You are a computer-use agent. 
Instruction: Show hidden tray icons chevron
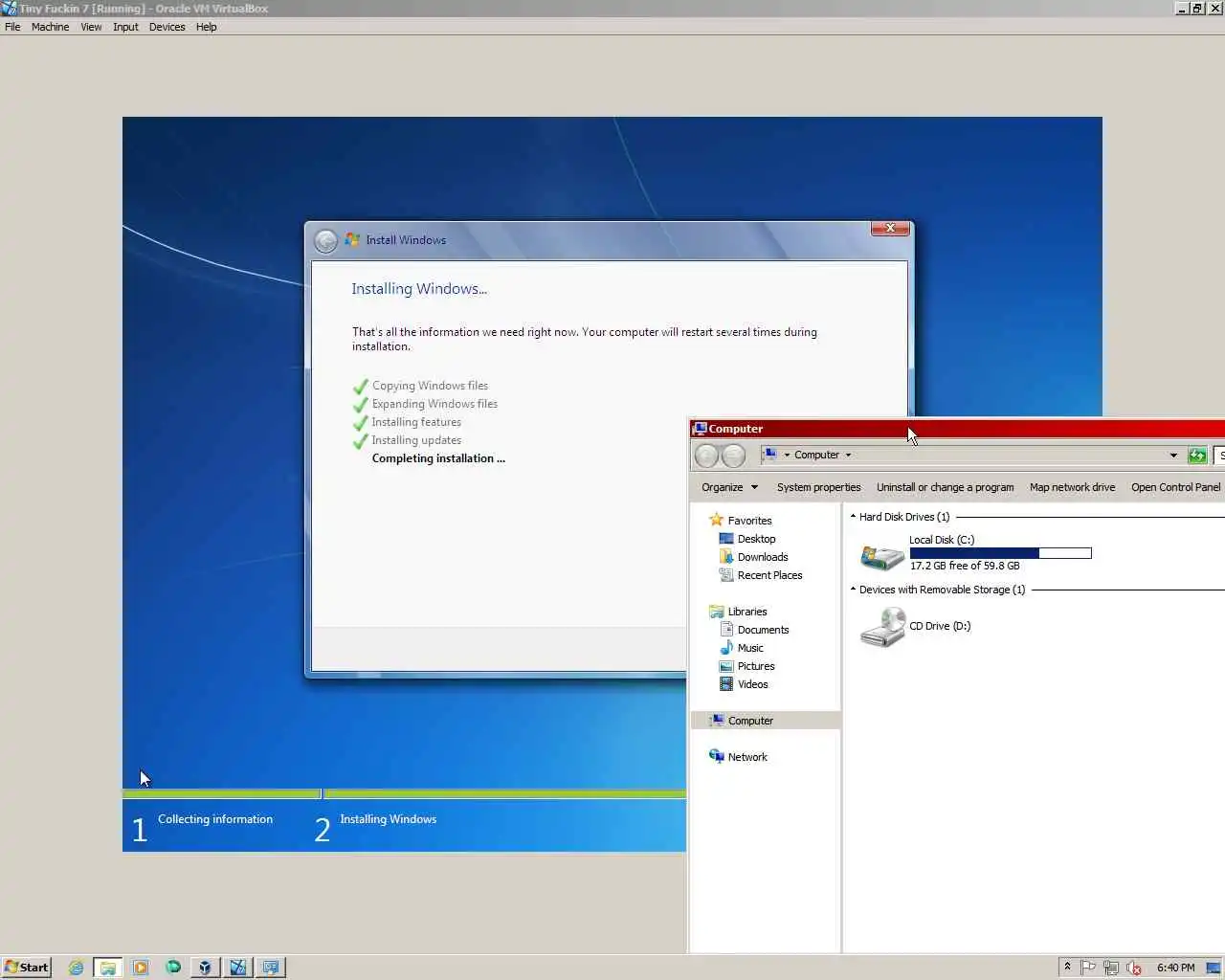pyautogui.click(x=1067, y=967)
